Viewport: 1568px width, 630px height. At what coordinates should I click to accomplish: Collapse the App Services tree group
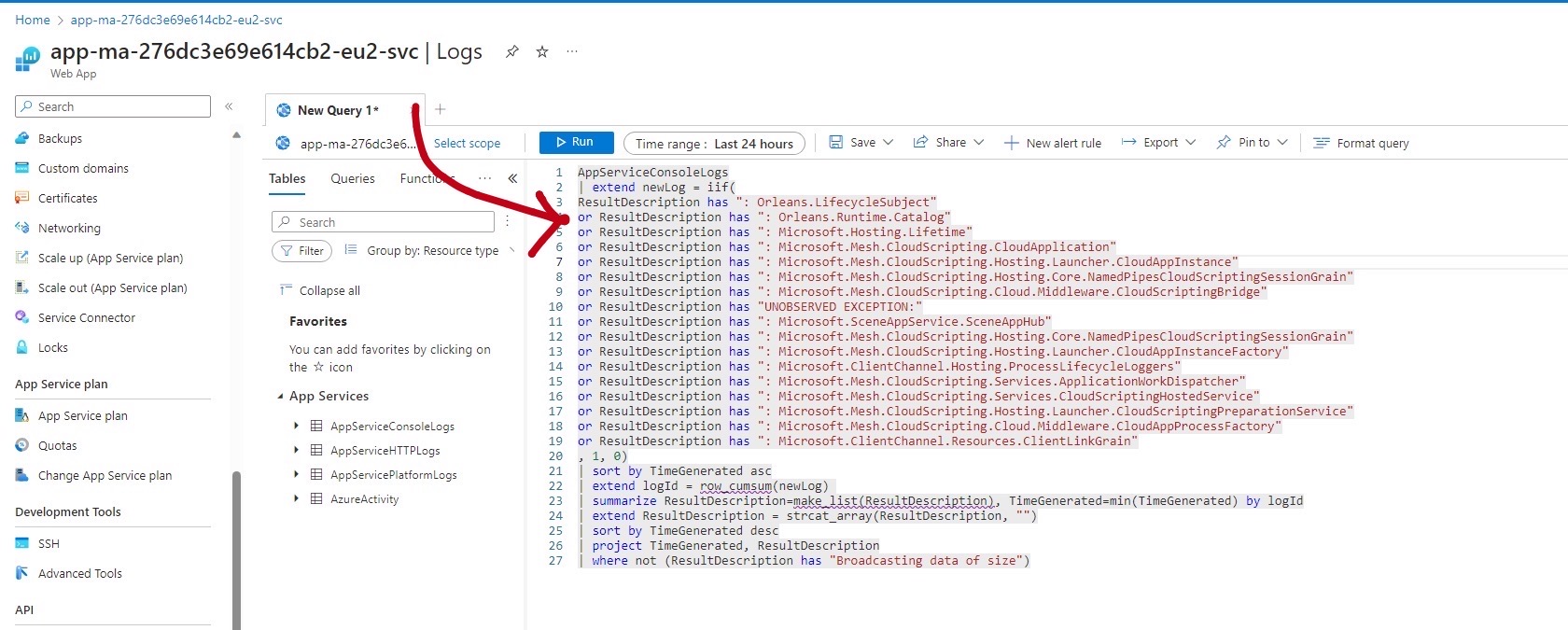[x=280, y=397]
